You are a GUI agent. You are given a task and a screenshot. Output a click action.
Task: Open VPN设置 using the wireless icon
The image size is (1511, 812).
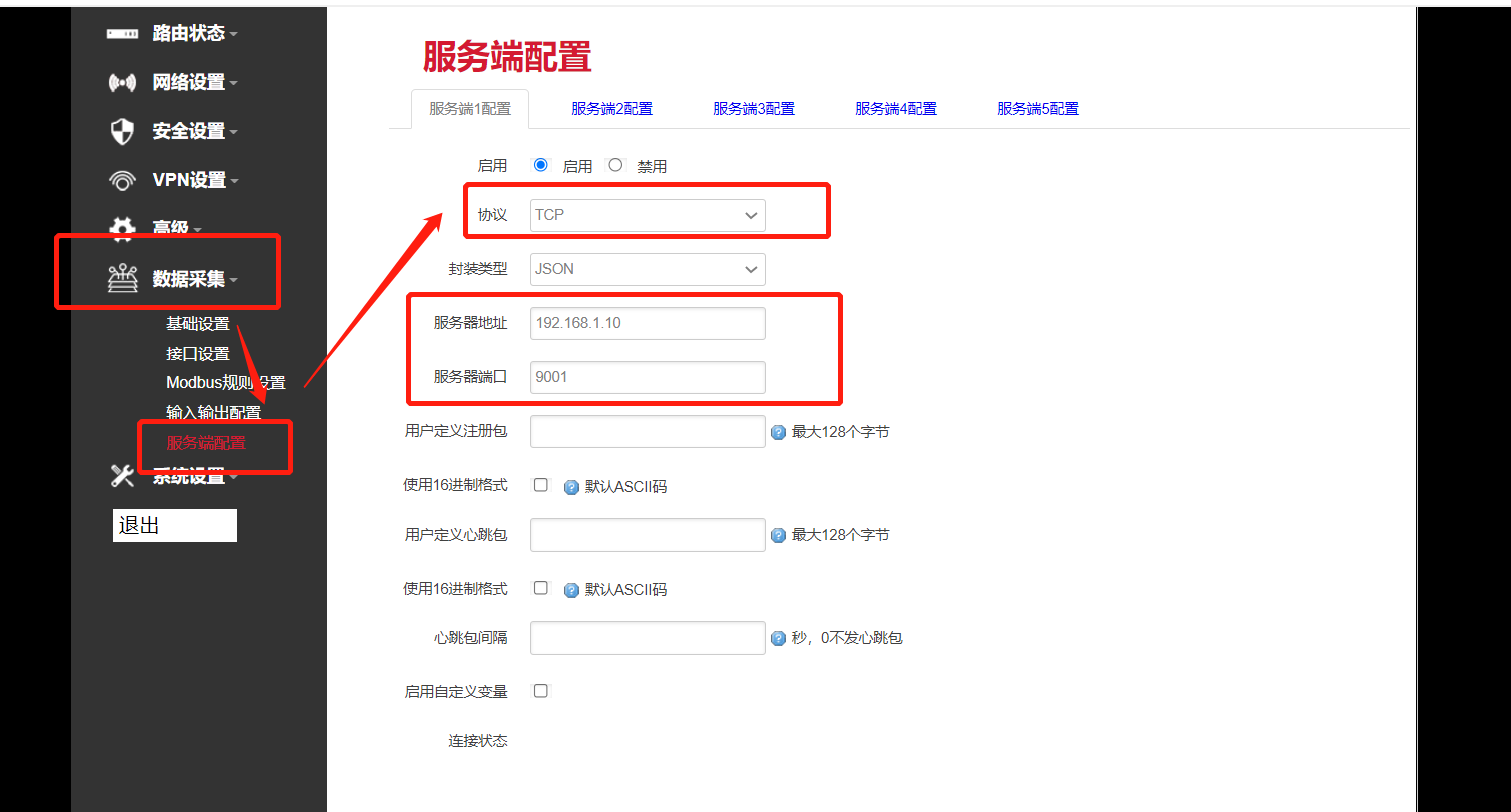coord(121,179)
